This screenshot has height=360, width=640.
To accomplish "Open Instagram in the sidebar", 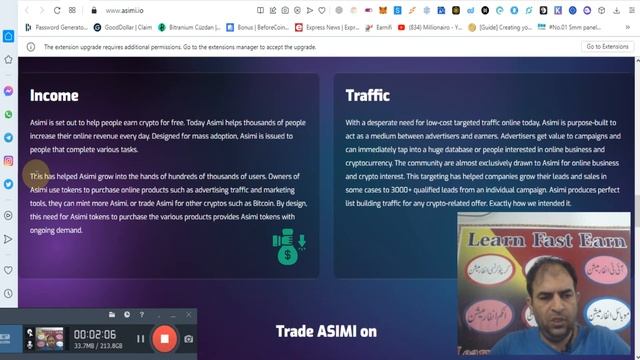I will pos(8,161).
